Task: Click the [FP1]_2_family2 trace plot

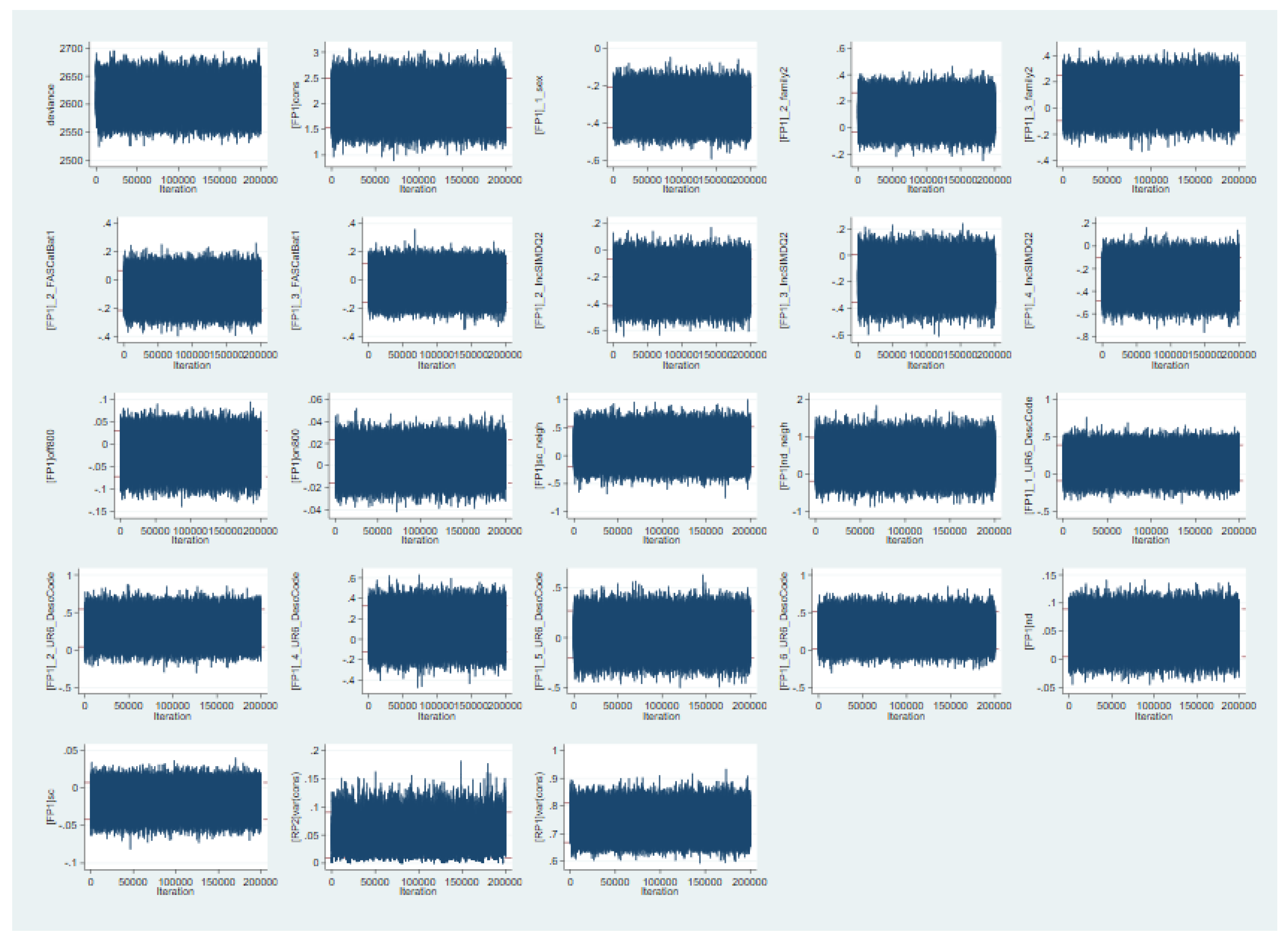Action: coord(926,104)
